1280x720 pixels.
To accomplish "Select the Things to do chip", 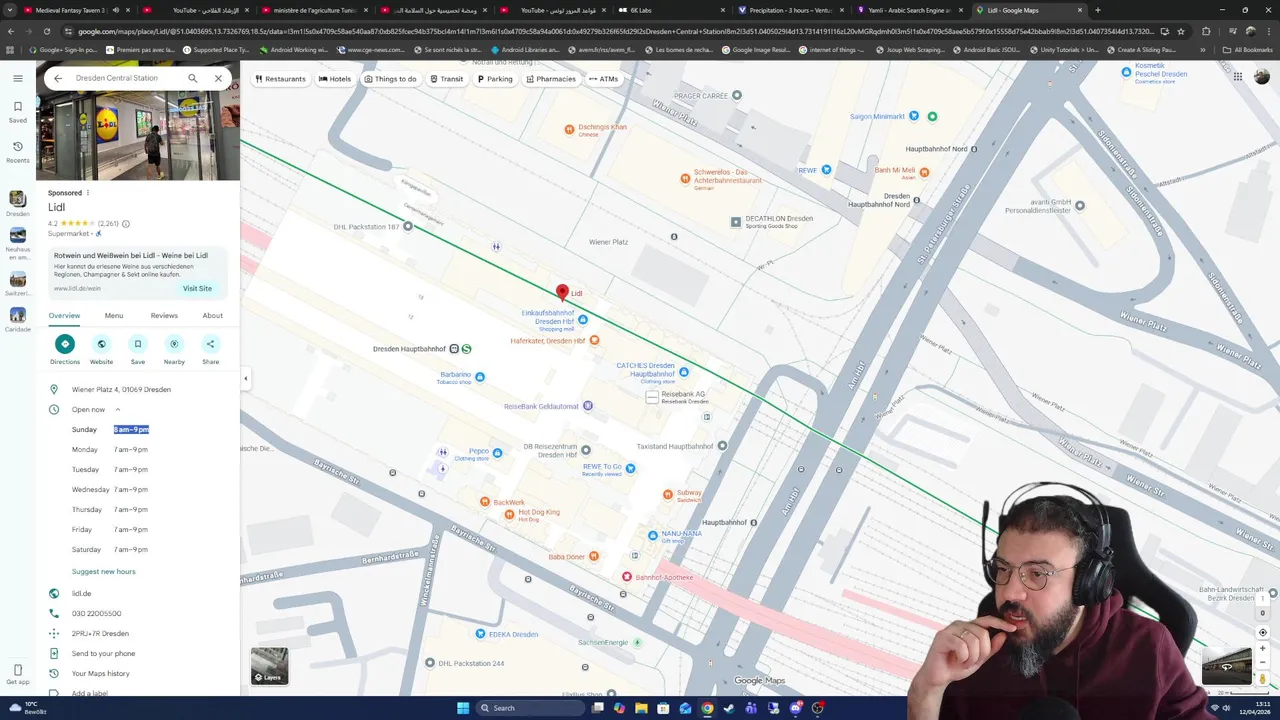I will tap(390, 79).
